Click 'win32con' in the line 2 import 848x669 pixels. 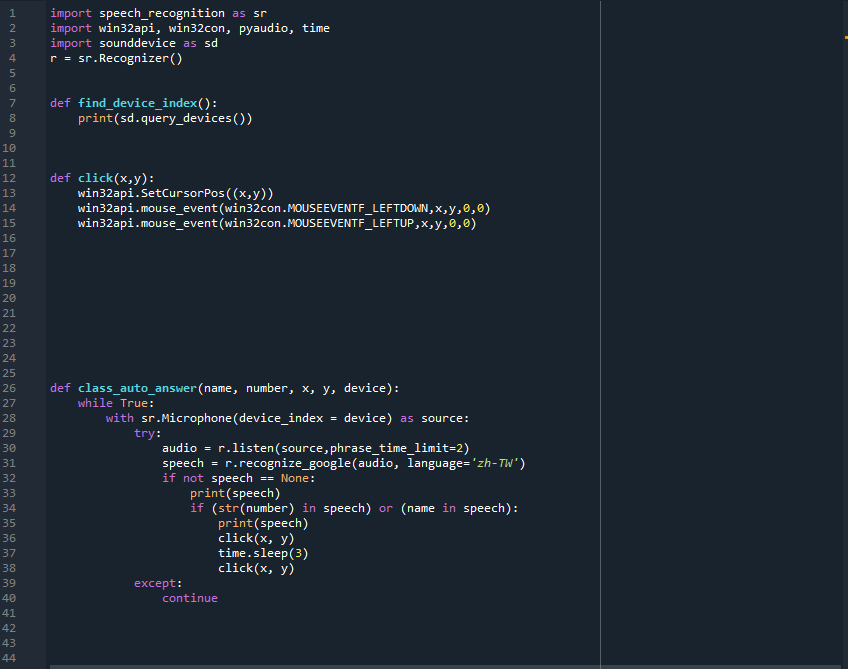click(197, 28)
